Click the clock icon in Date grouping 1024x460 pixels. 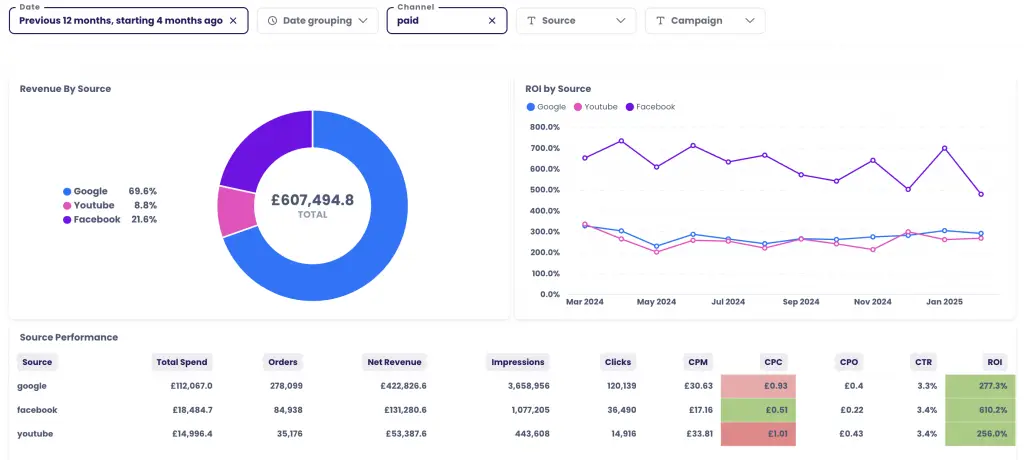click(272, 21)
